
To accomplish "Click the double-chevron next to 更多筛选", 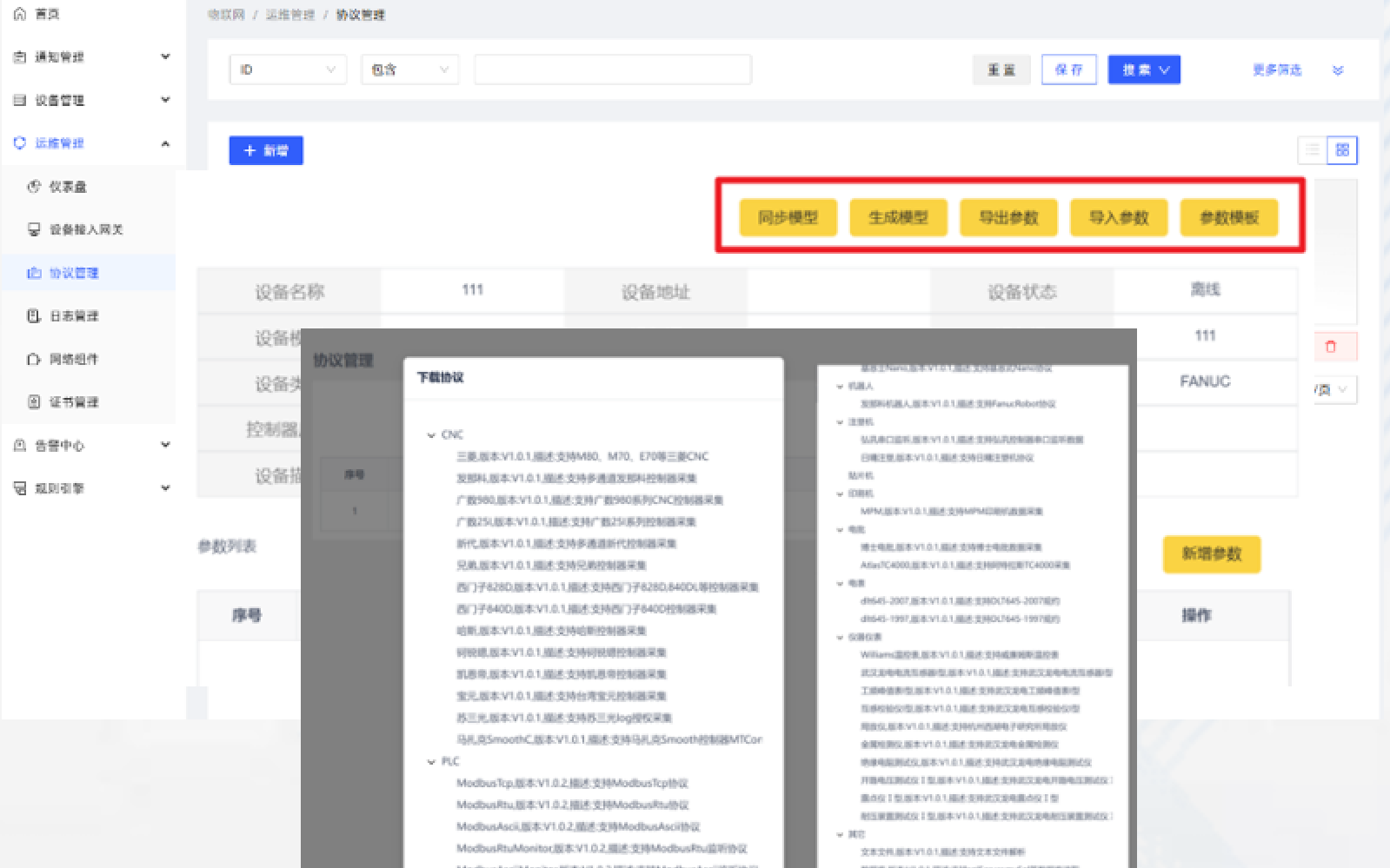I will pyautogui.click(x=1338, y=70).
